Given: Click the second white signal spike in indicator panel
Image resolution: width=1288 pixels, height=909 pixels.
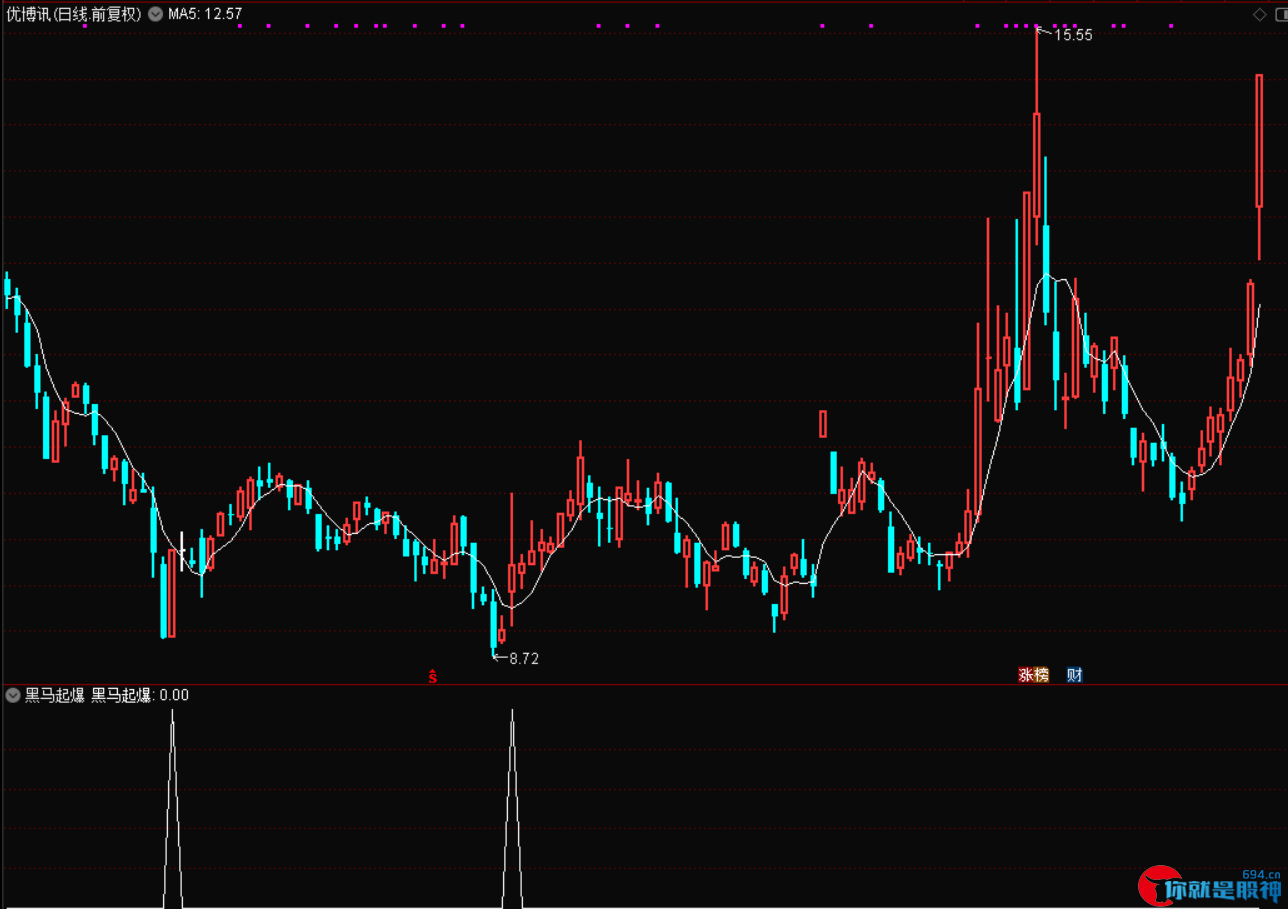Looking at the screenshot, I should click(512, 808).
